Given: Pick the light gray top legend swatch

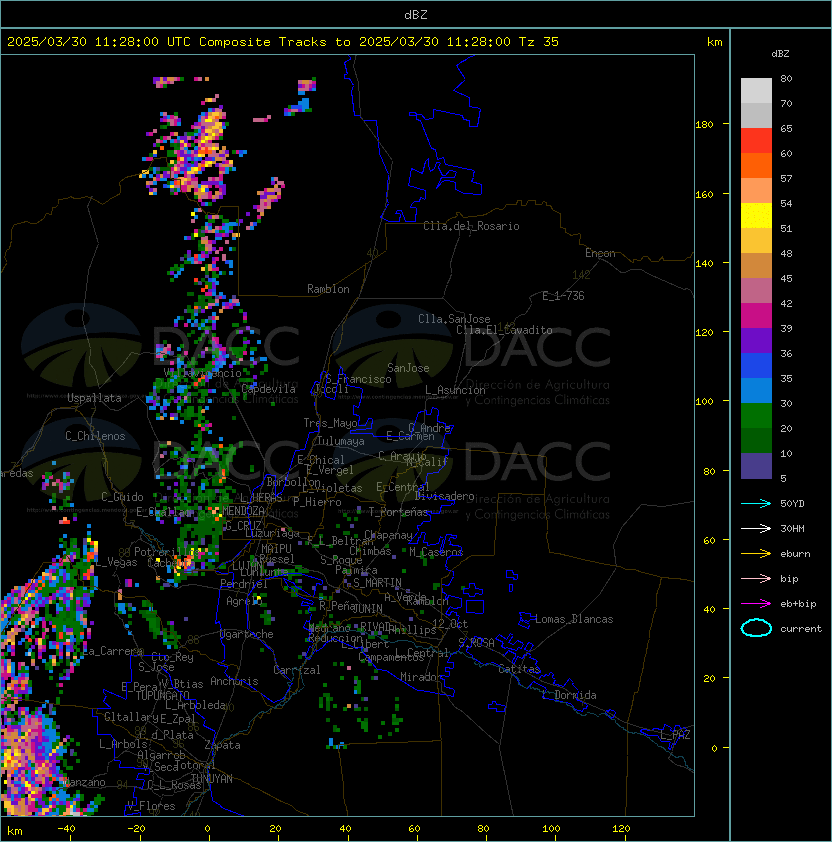Looking at the screenshot, I should click(x=756, y=91).
